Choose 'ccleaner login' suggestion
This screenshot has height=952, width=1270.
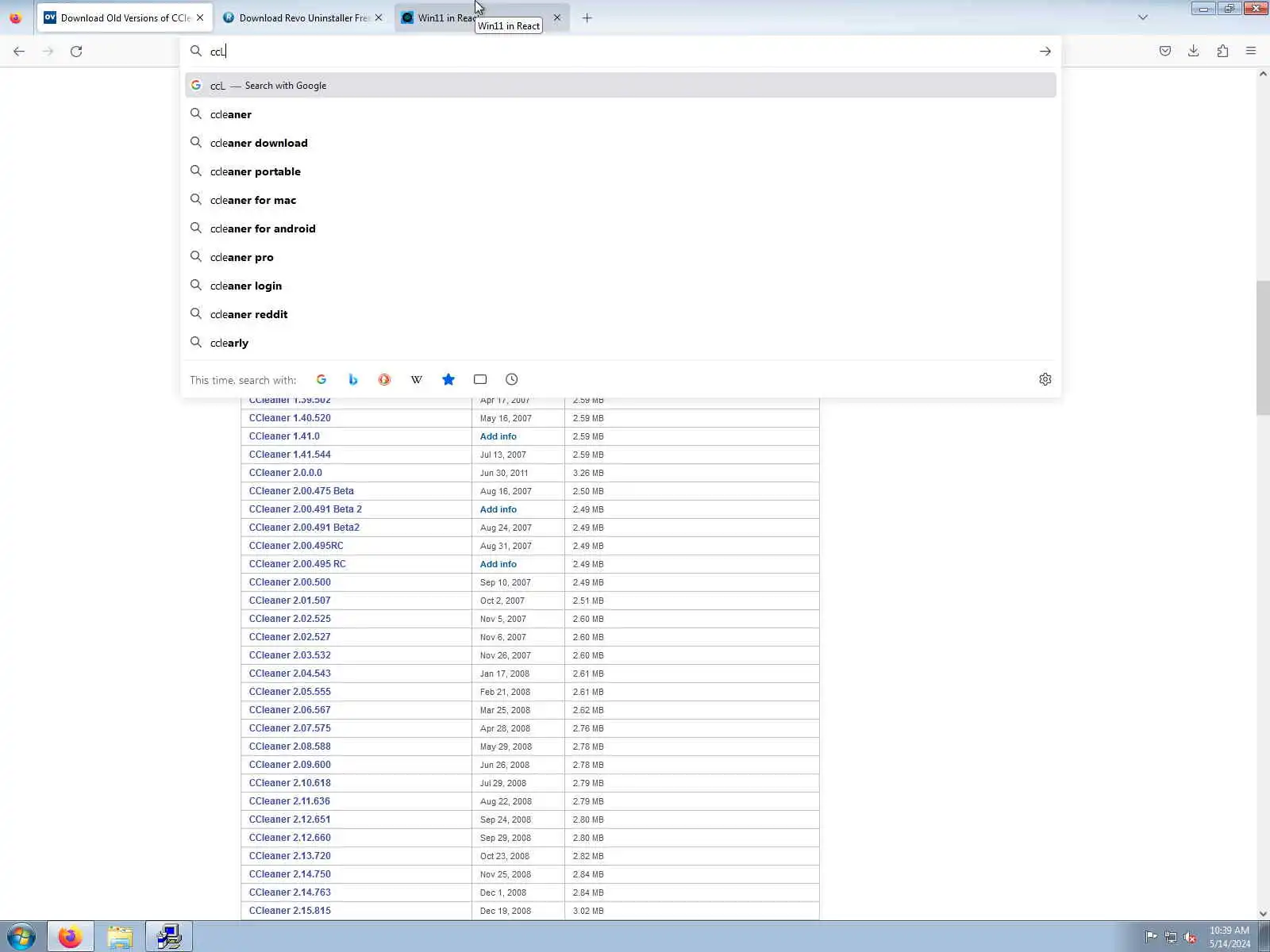621,286
